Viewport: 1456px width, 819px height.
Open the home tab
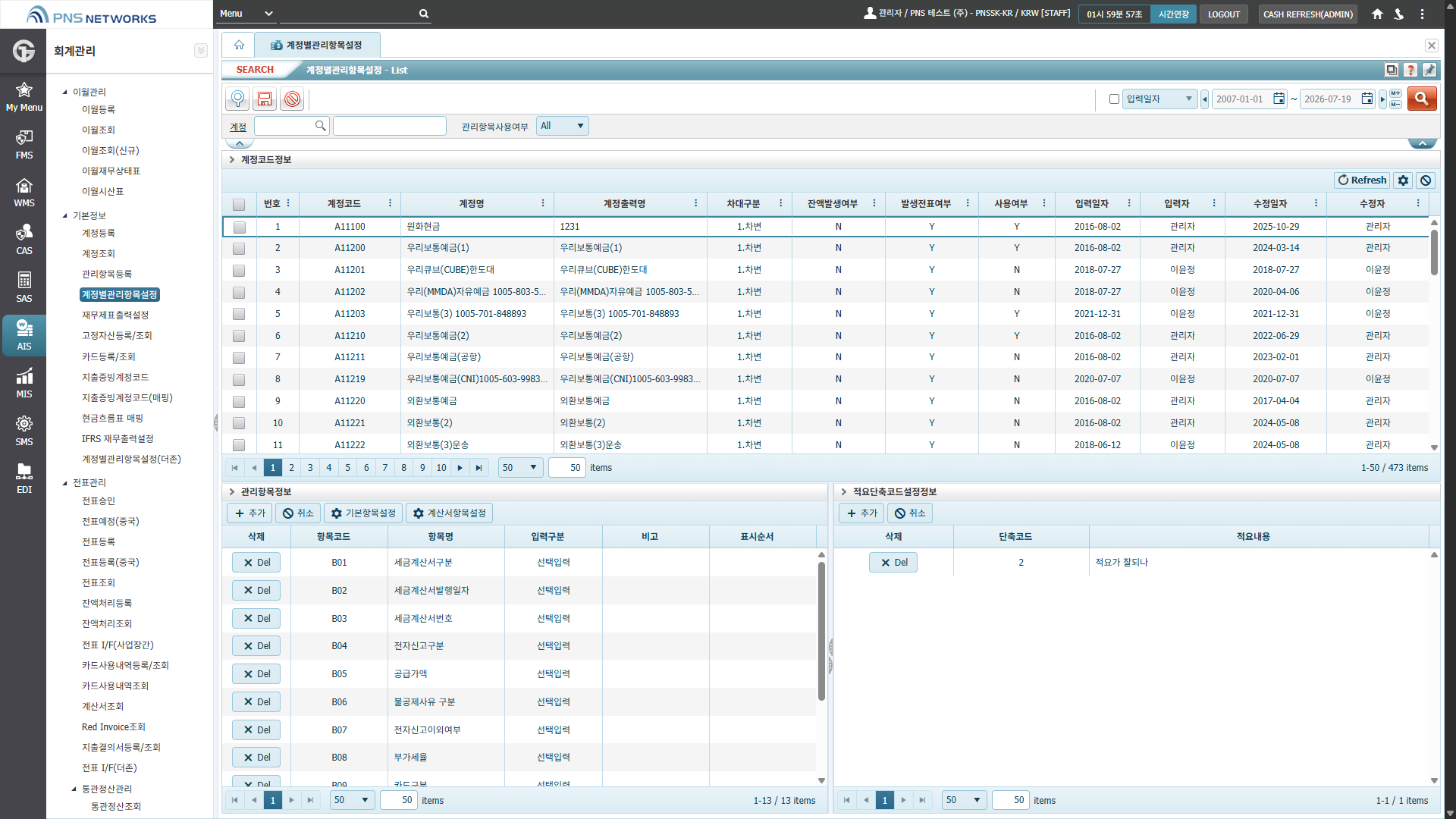239,45
